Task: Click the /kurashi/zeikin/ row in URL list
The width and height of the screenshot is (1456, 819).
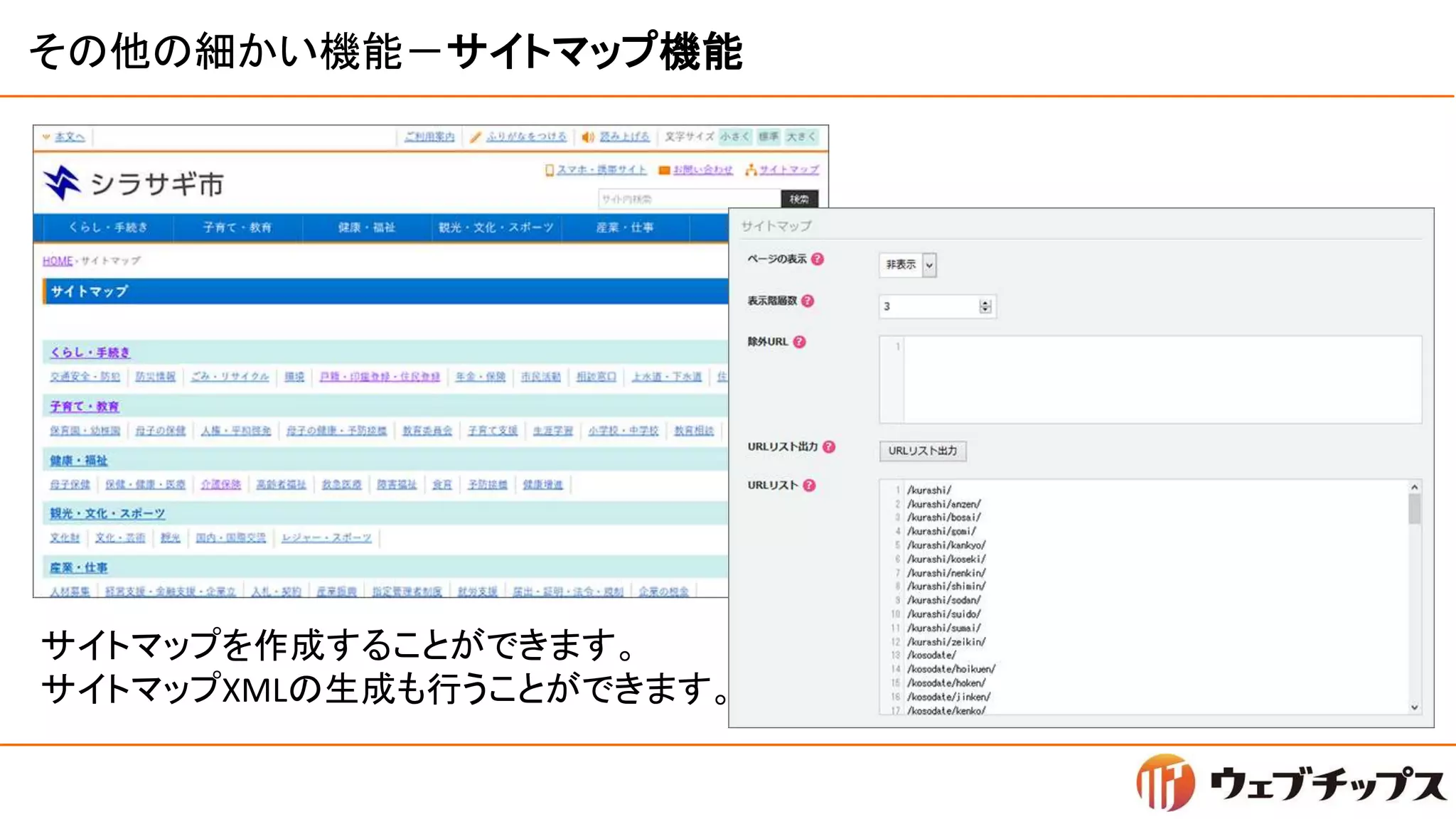Action: tap(946, 642)
